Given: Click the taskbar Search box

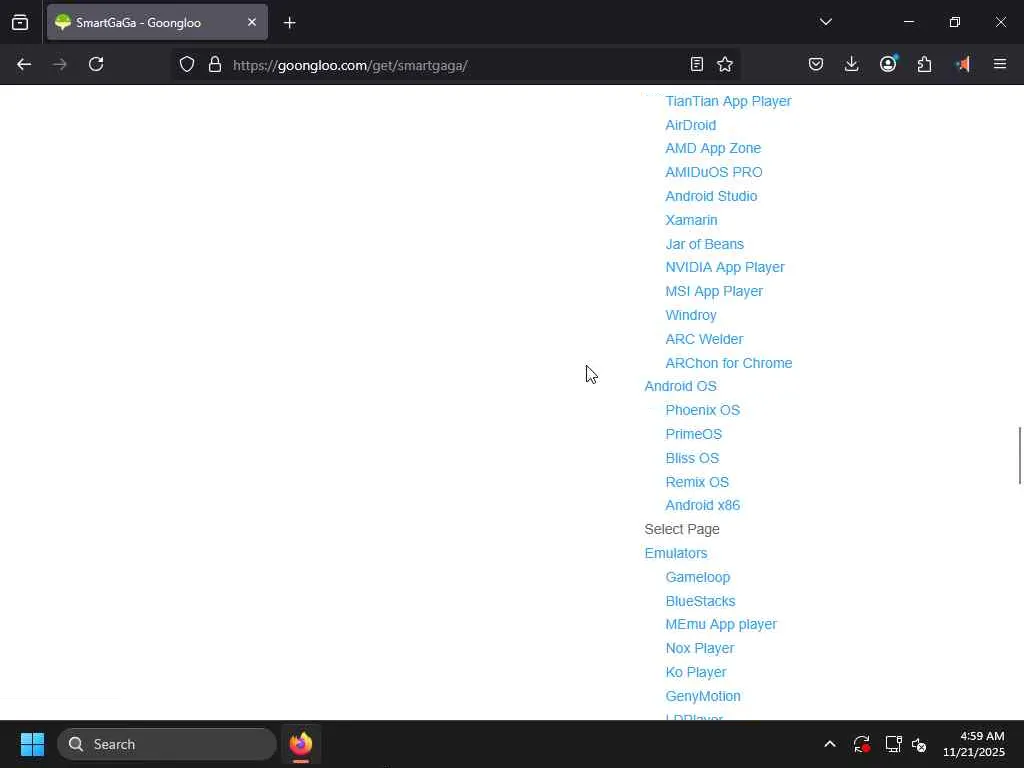Looking at the screenshot, I should [167, 744].
